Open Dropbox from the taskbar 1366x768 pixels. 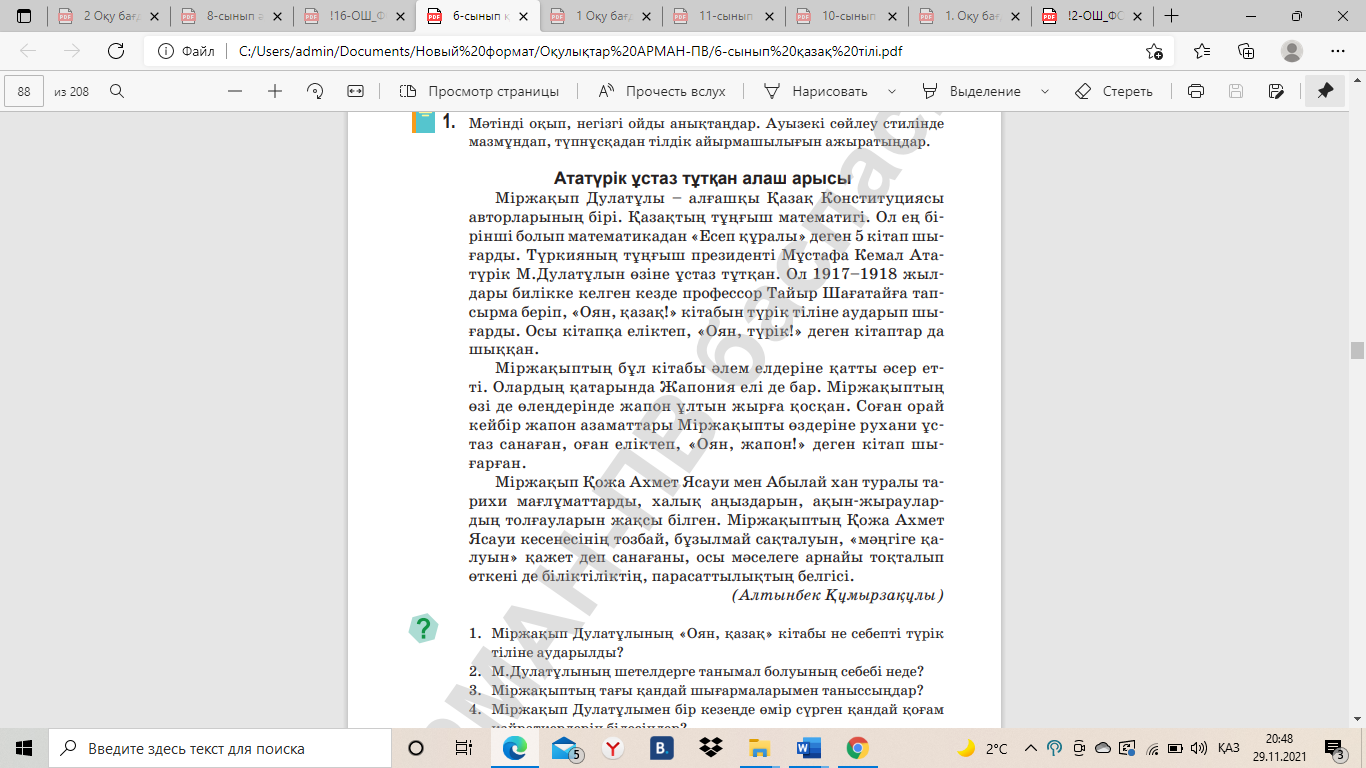click(711, 748)
